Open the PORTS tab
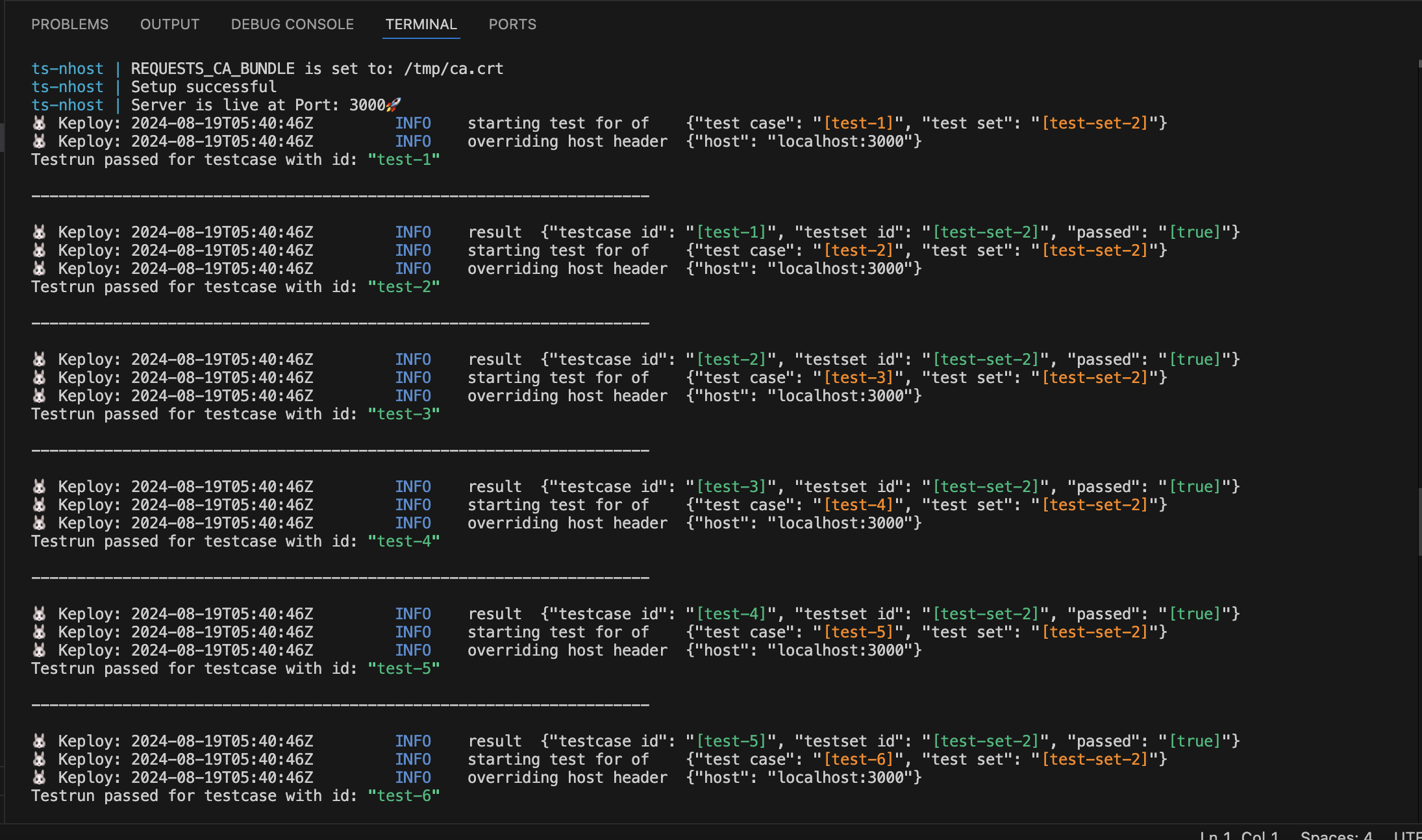The height and width of the screenshot is (840, 1422). click(512, 24)
